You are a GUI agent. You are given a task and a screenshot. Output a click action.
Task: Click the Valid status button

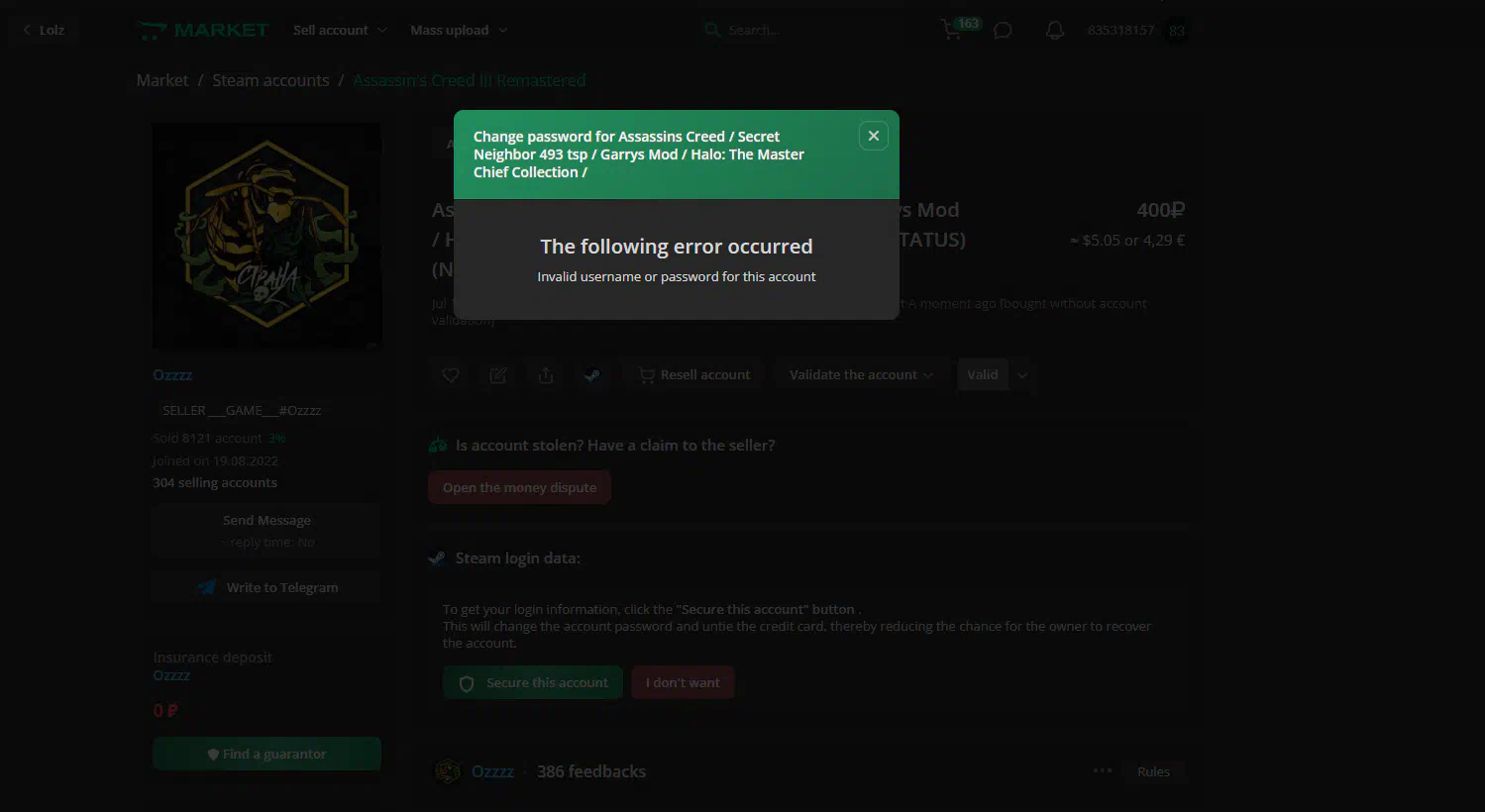point(983,374)
